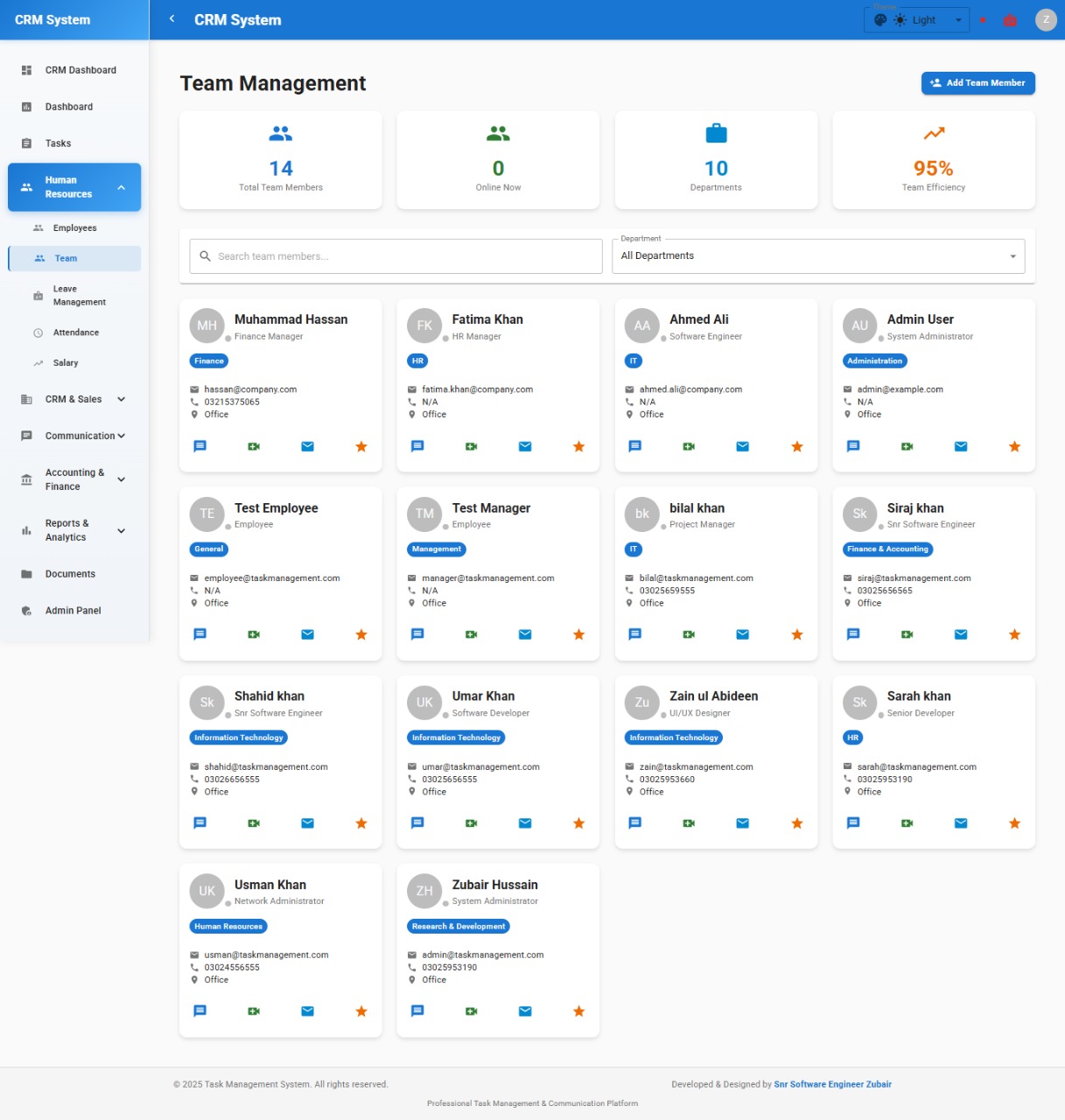The height and width of the screenshot is (1120, 1065).
Task: Start video call with Admin User
Action: coord(907,446)
